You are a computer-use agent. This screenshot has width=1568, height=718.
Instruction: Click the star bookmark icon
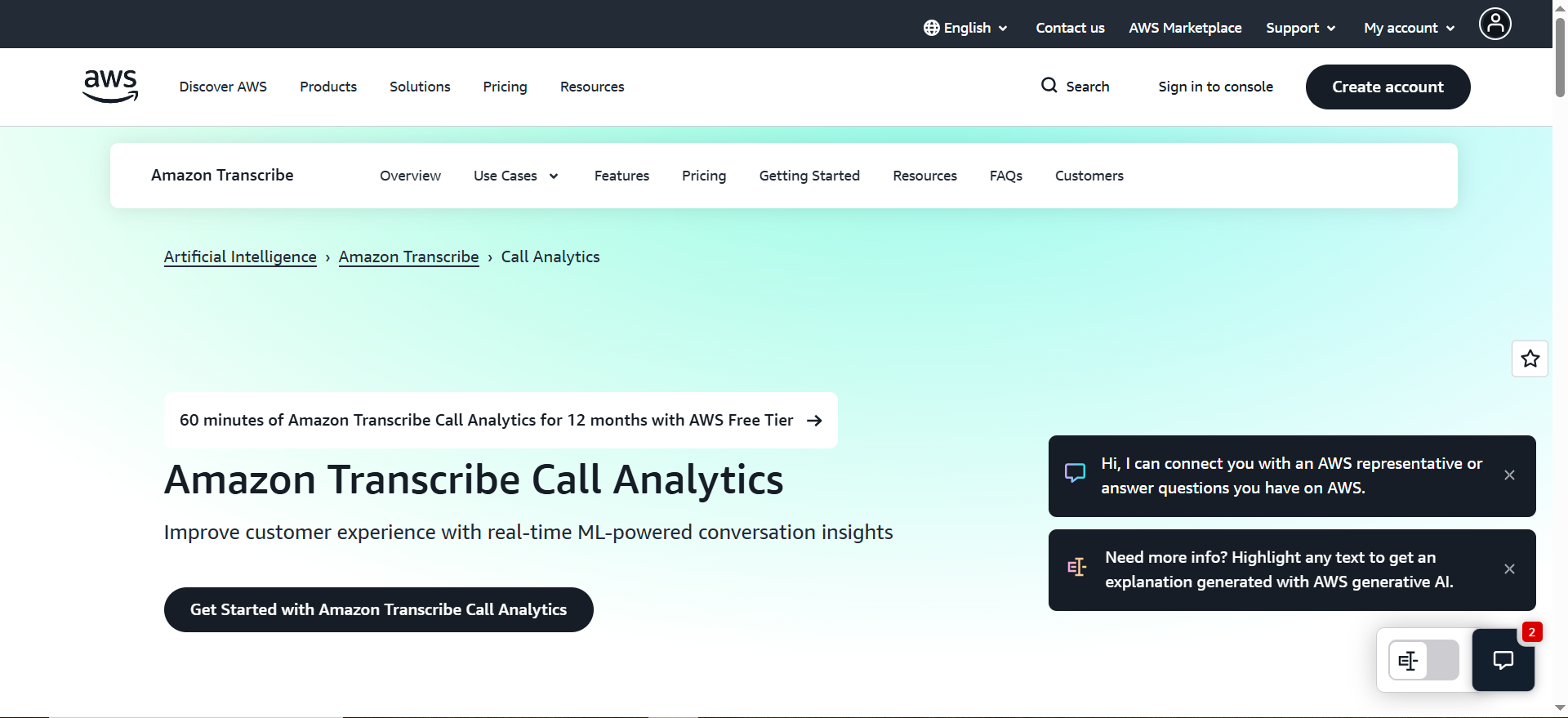pyautogui.click(x=1530, y=359)
